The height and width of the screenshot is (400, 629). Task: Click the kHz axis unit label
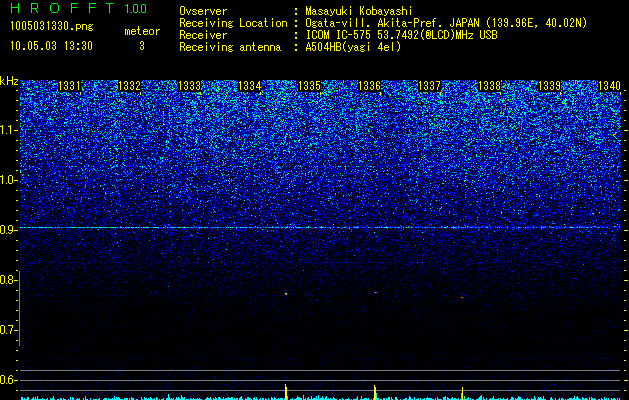tap(9, 81)
